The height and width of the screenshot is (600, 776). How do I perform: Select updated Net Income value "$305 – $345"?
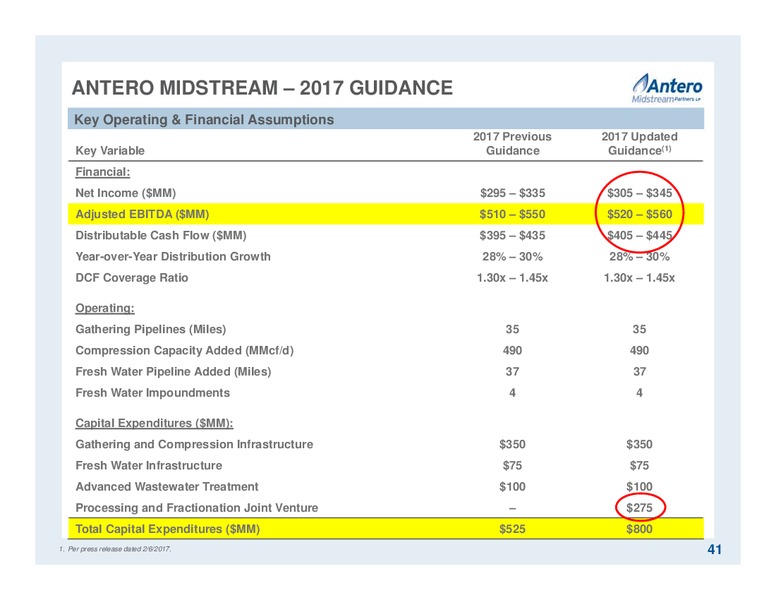pos(639,193)
